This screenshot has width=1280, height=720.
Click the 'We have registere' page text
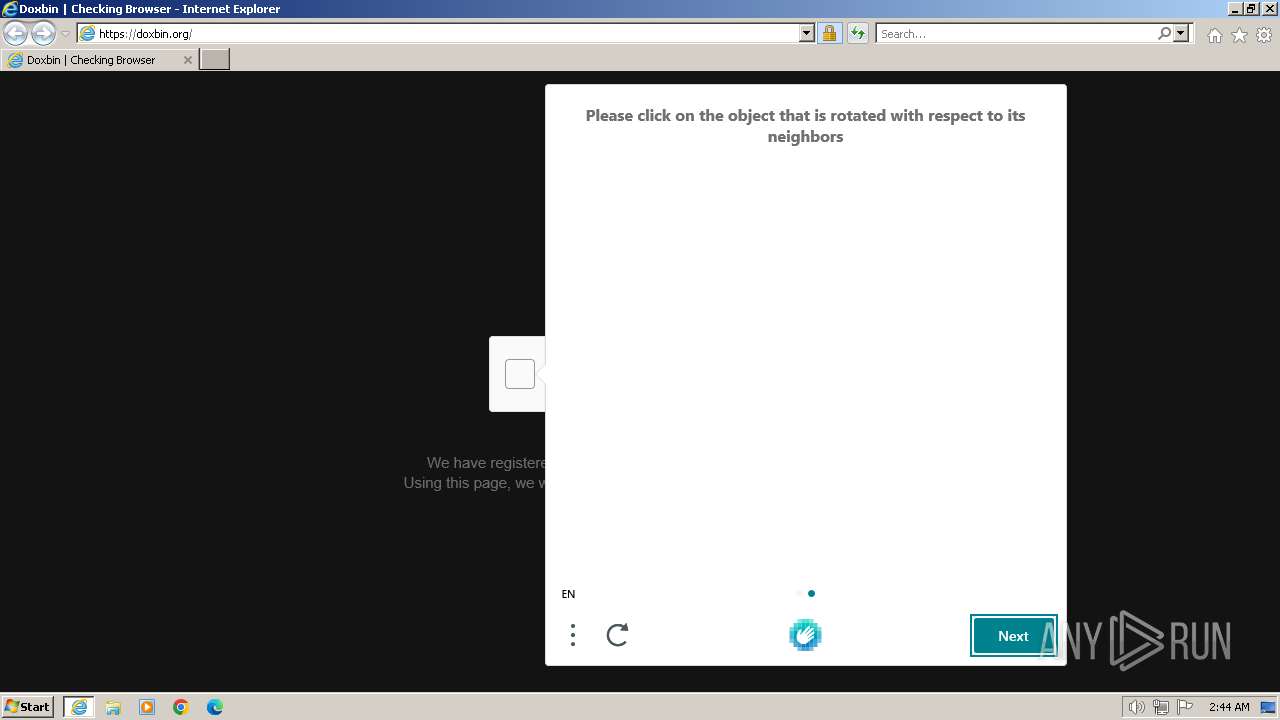pos(486,463)
